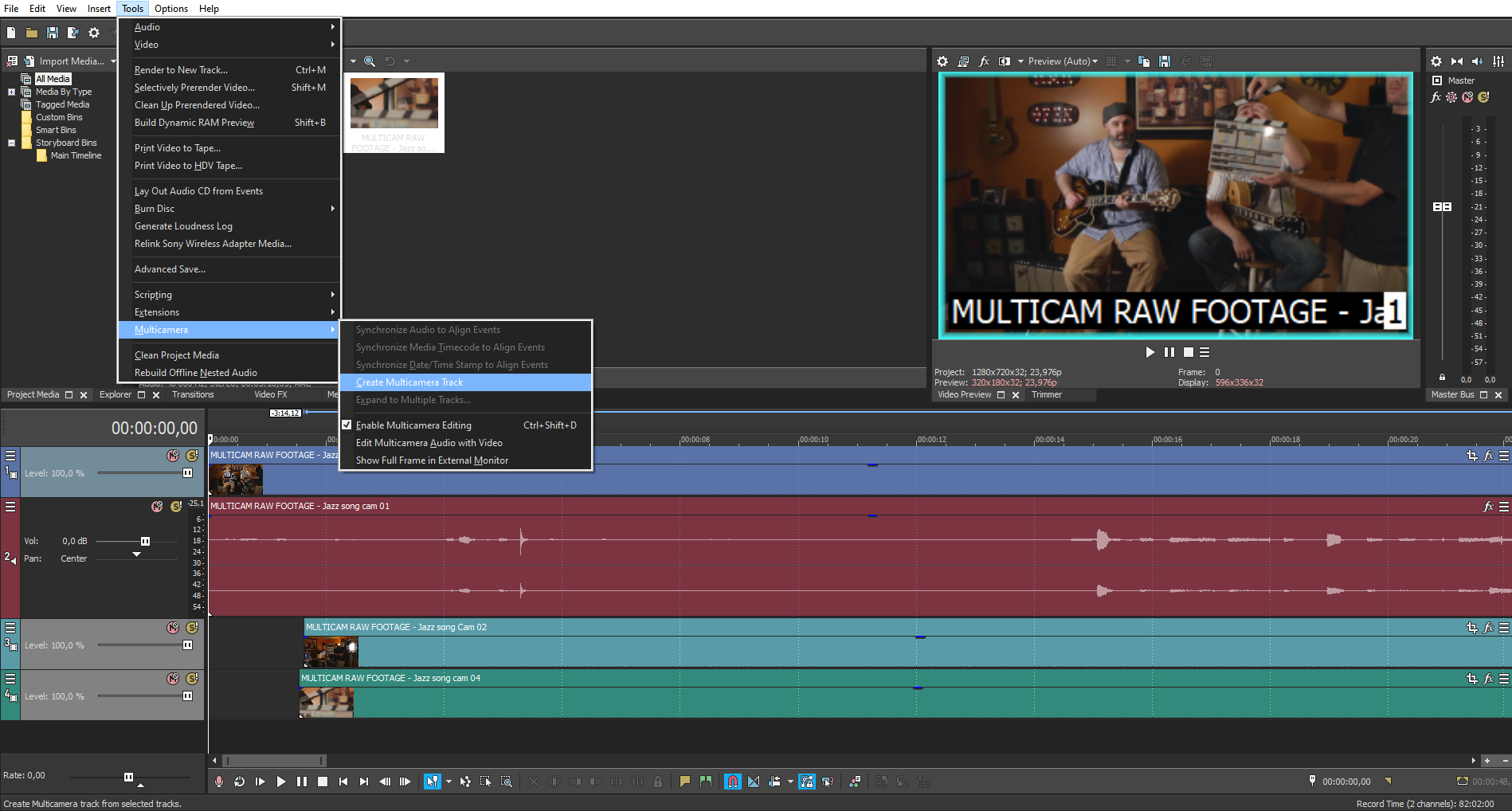Viewport: 1512px width, 811px height.
Task: Solo the Jazz song cam 01 audio track
Action: [176, 507]
